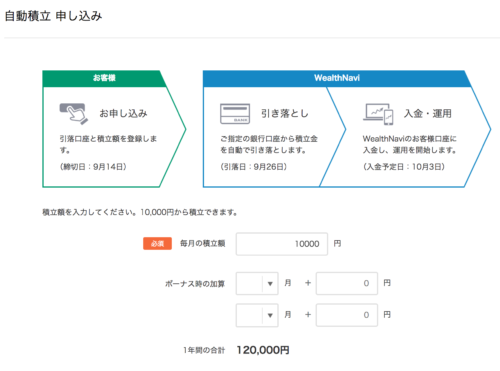The height and width of the screenshot is (371, 500).
Task: Click the 自動積立 申し込み page heading
Action: [x=53, y=16]
